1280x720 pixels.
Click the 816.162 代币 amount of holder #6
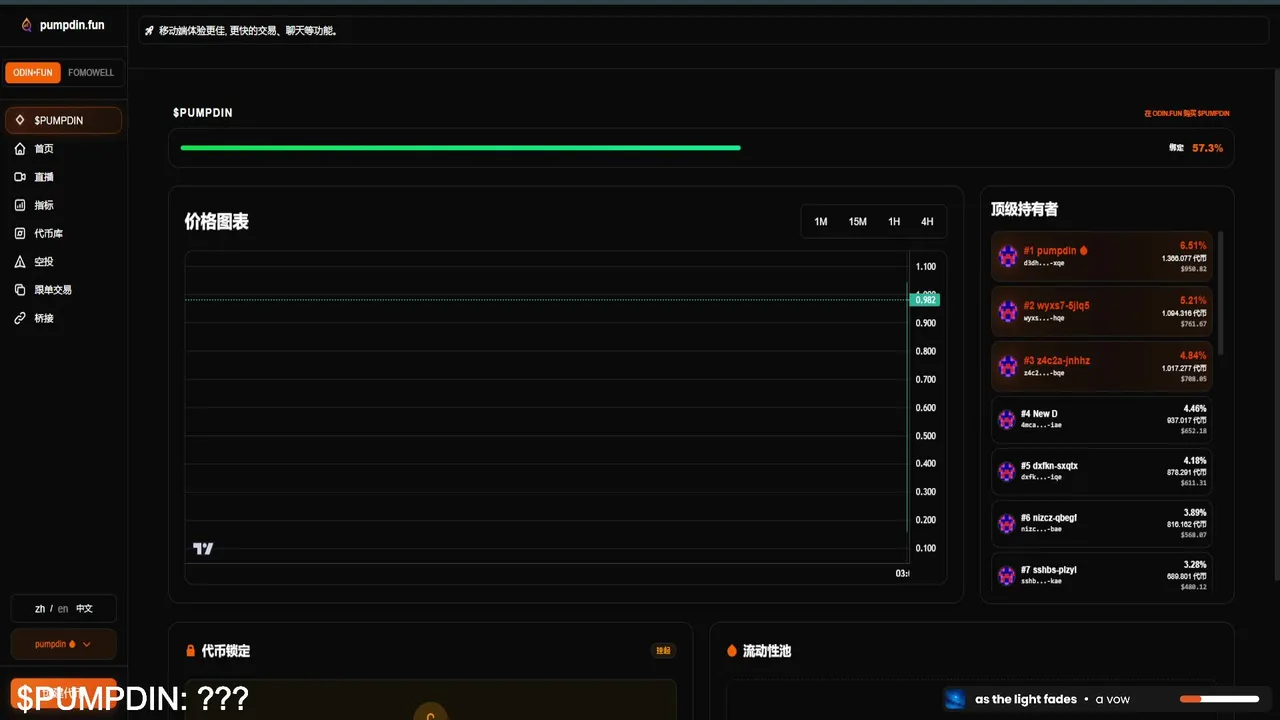click(1187, 524)
